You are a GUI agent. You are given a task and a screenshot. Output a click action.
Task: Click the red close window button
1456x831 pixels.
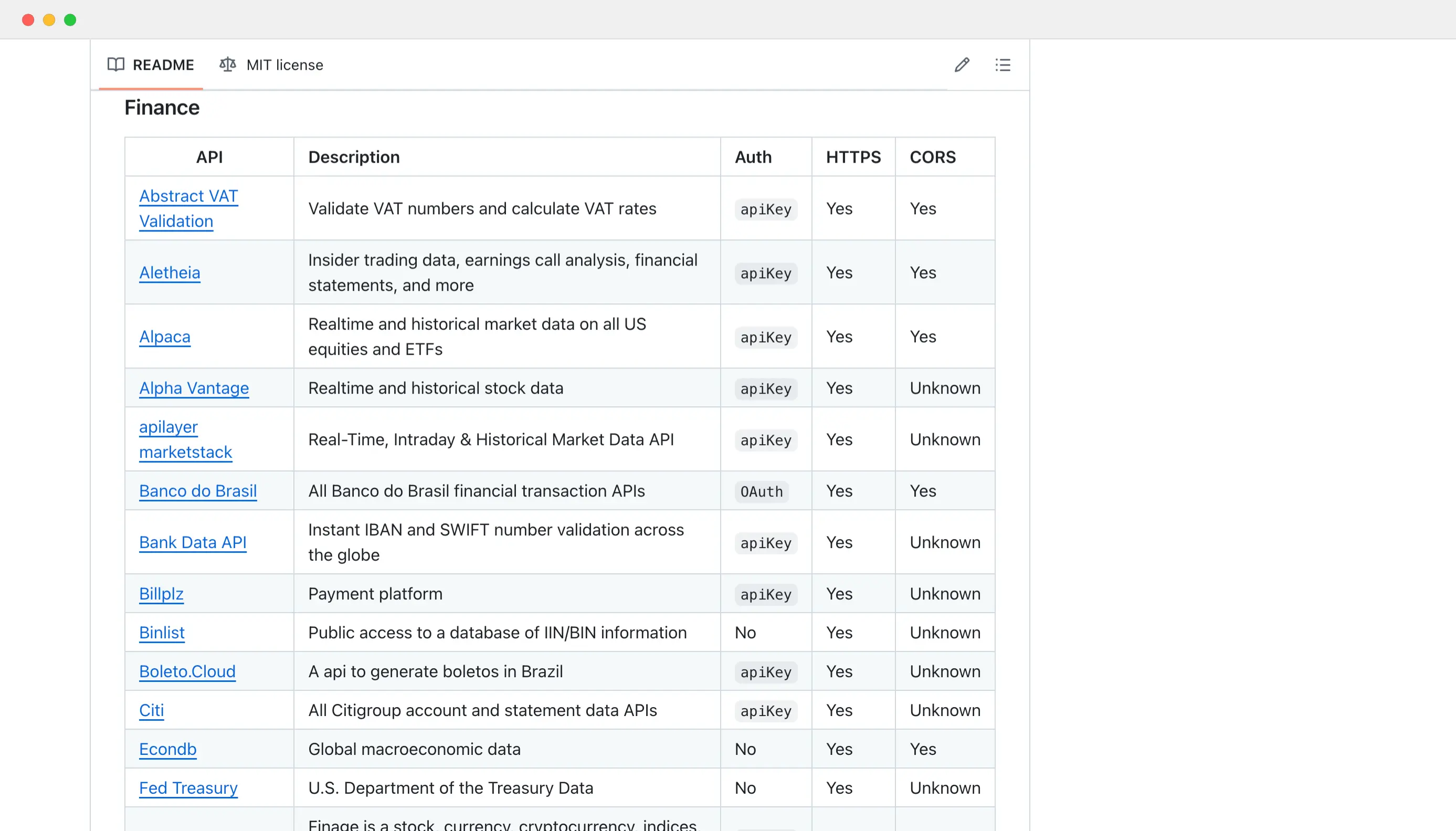coord(28,20)
